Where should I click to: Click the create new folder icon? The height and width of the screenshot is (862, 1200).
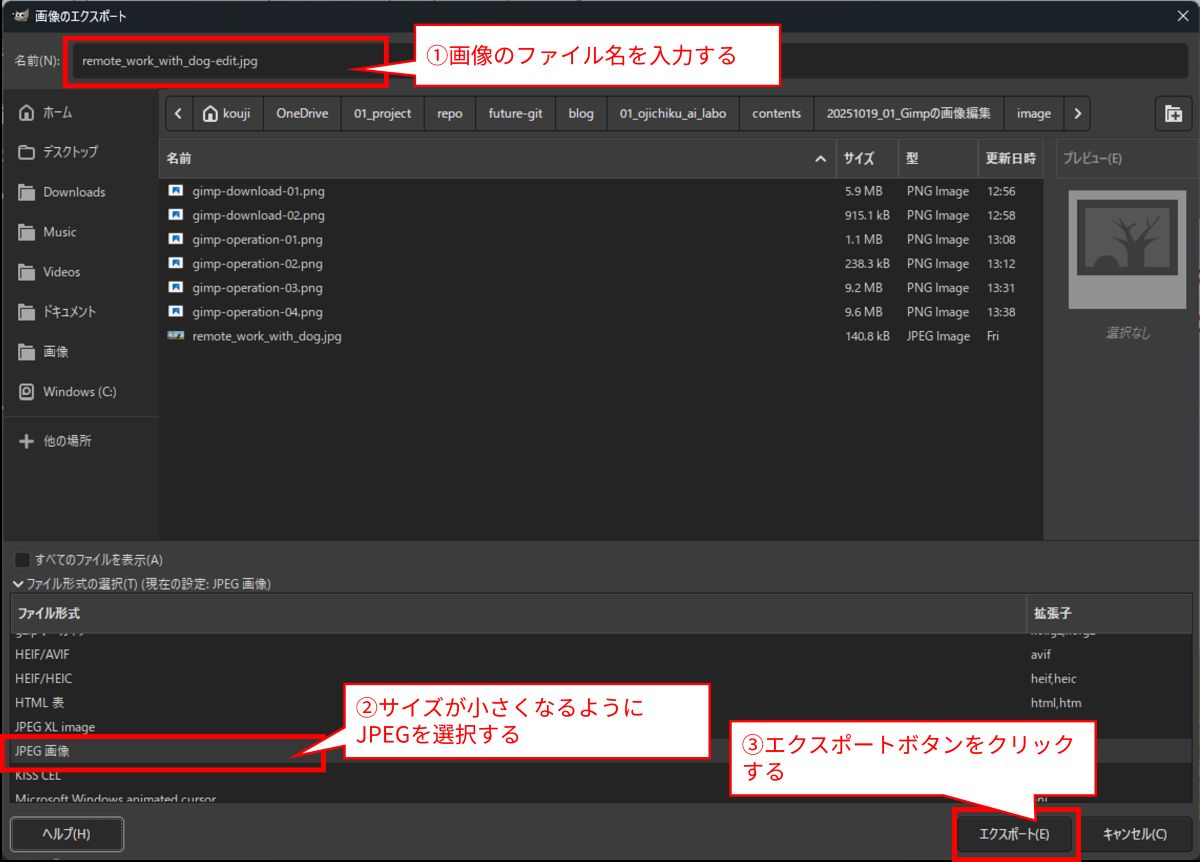pos(1173,114)
